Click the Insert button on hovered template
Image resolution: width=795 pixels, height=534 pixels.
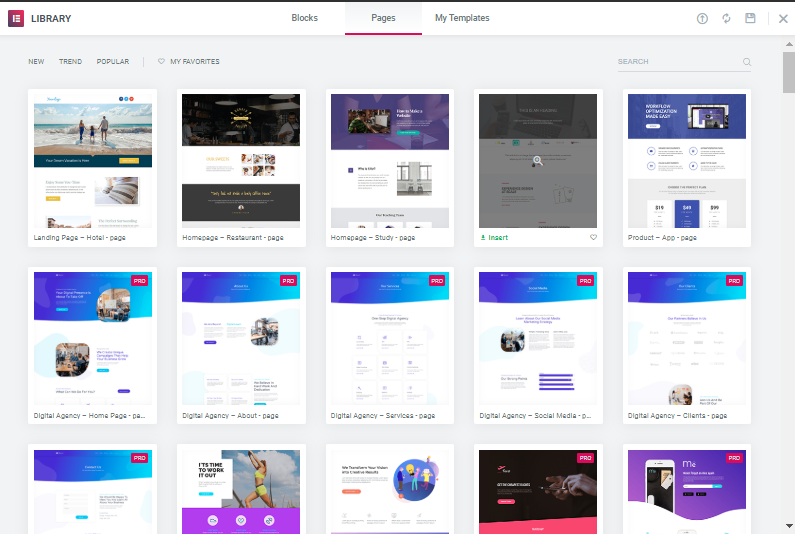pyautogui.click(x=494, y=237)
